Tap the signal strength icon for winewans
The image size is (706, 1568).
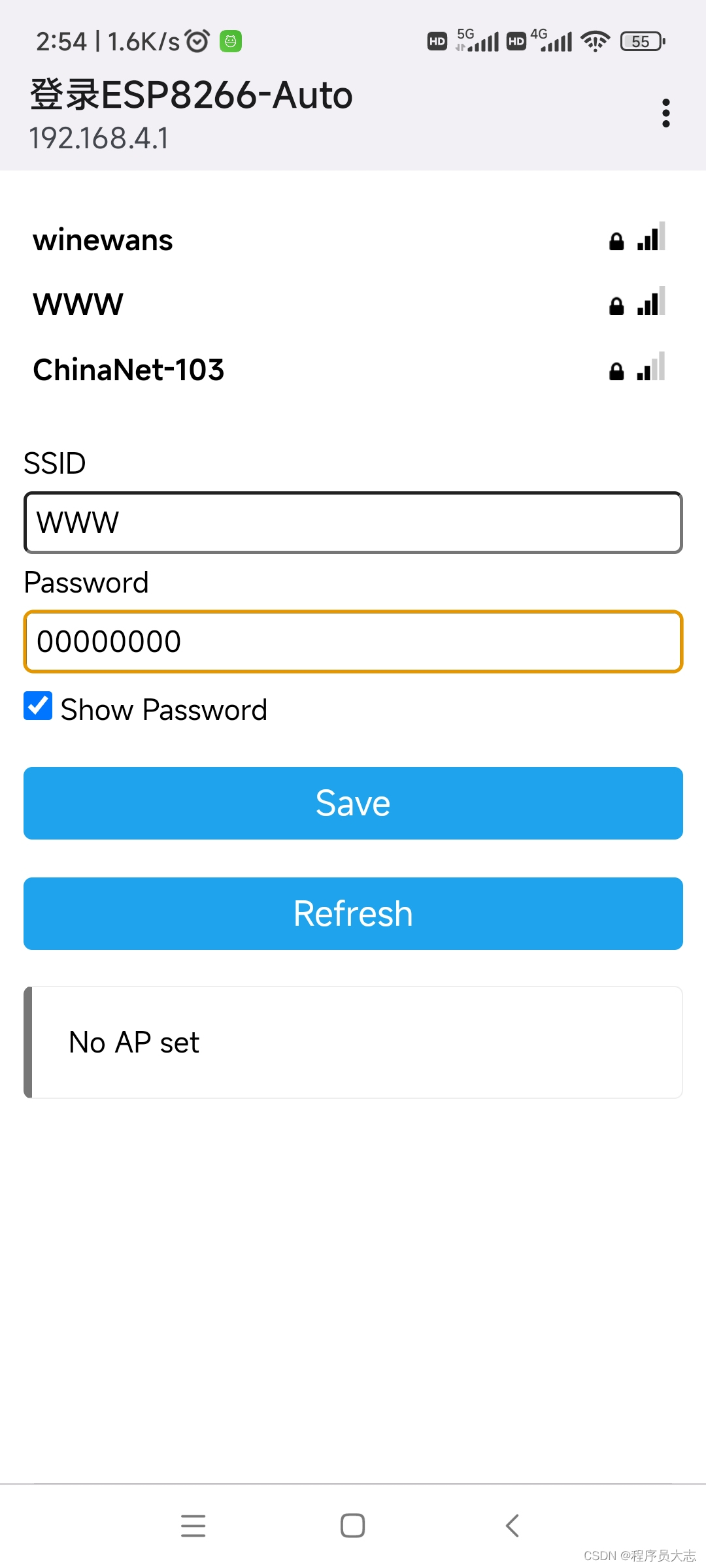tap(651, 237)
